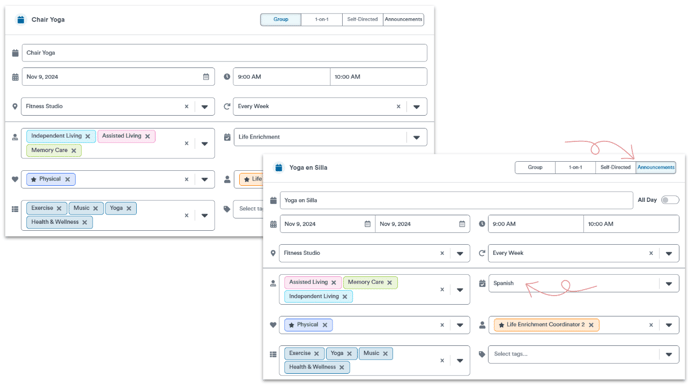Remove Life Enrichment Coordinator 2 tag
Viewport: 688px width, 385px height.
pyautogui.click(x=591, y=325)
